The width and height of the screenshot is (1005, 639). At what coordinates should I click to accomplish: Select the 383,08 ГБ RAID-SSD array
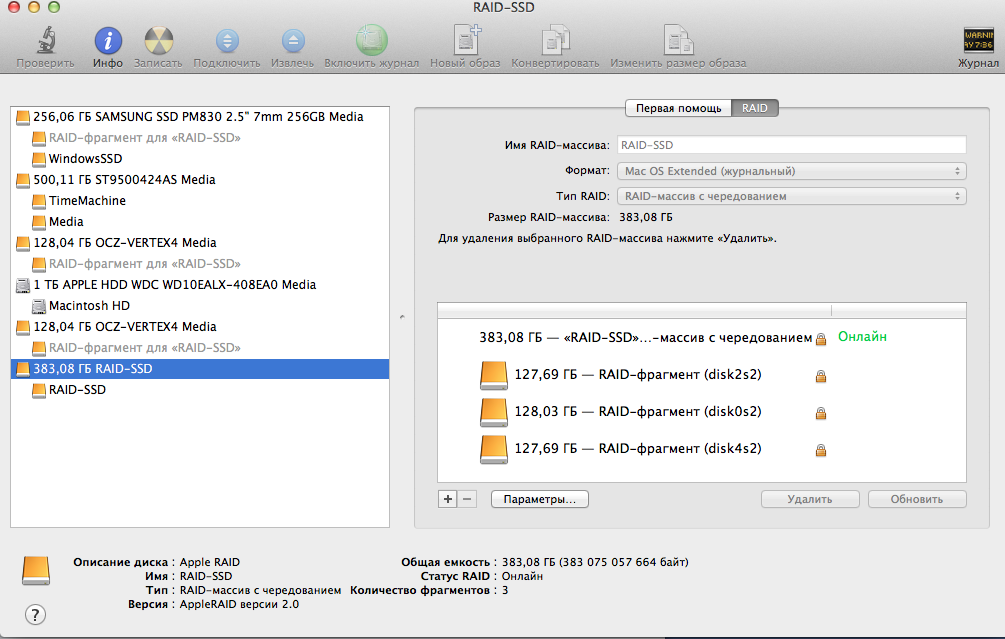pyautogui.click(x=200, y=369)
